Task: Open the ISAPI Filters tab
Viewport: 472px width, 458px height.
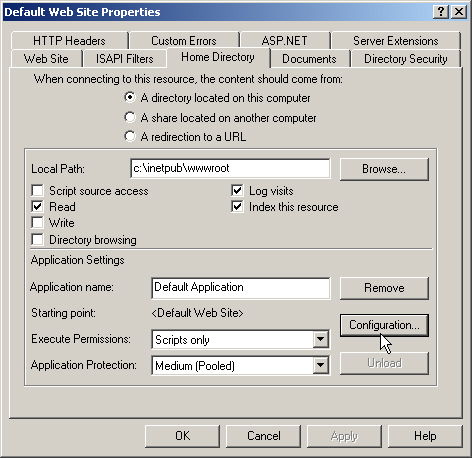Action: pyautogui.click(x=125, y=59)
